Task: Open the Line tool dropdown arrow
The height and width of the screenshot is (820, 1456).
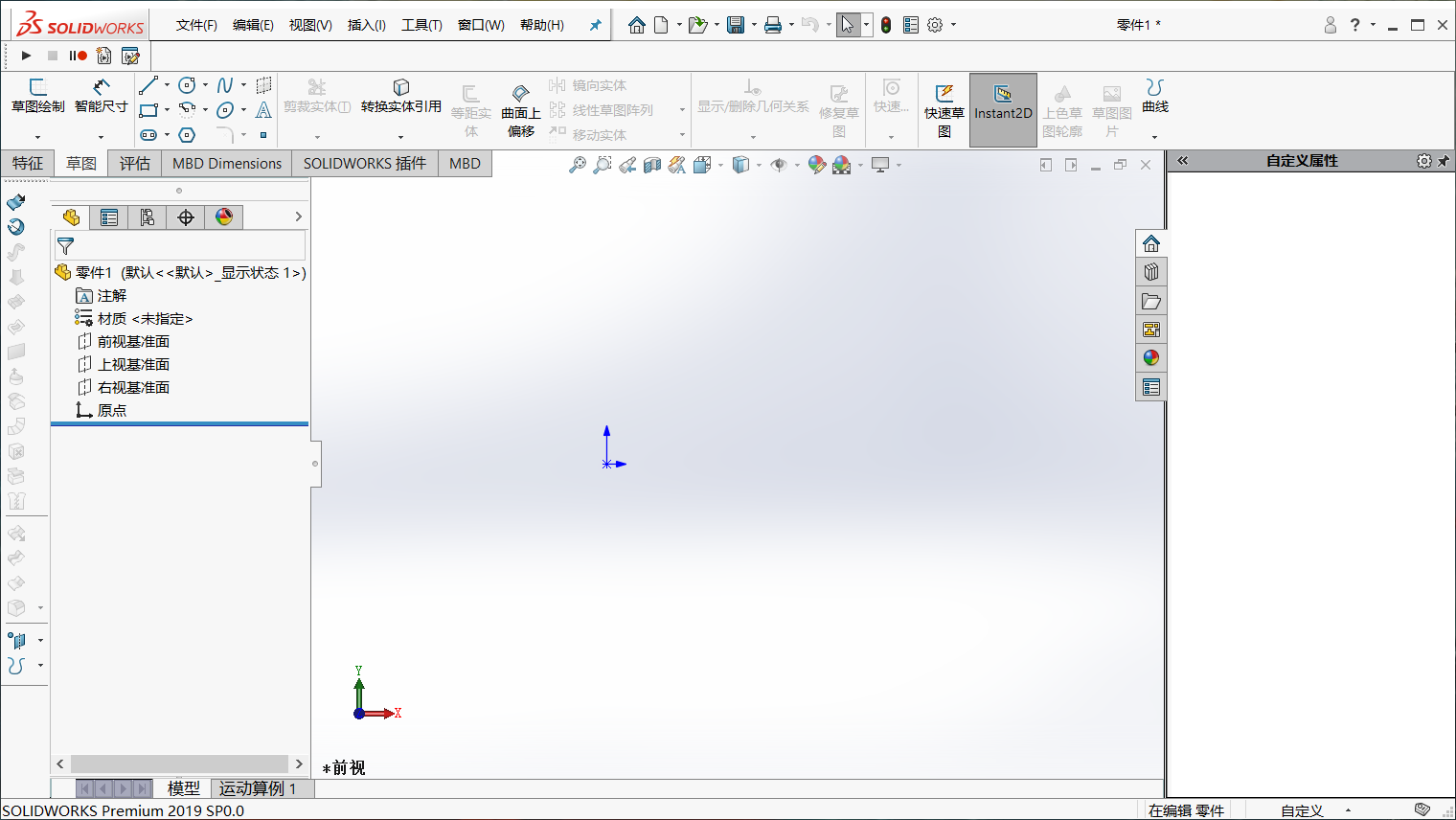Action: click(x=167, y=85)
